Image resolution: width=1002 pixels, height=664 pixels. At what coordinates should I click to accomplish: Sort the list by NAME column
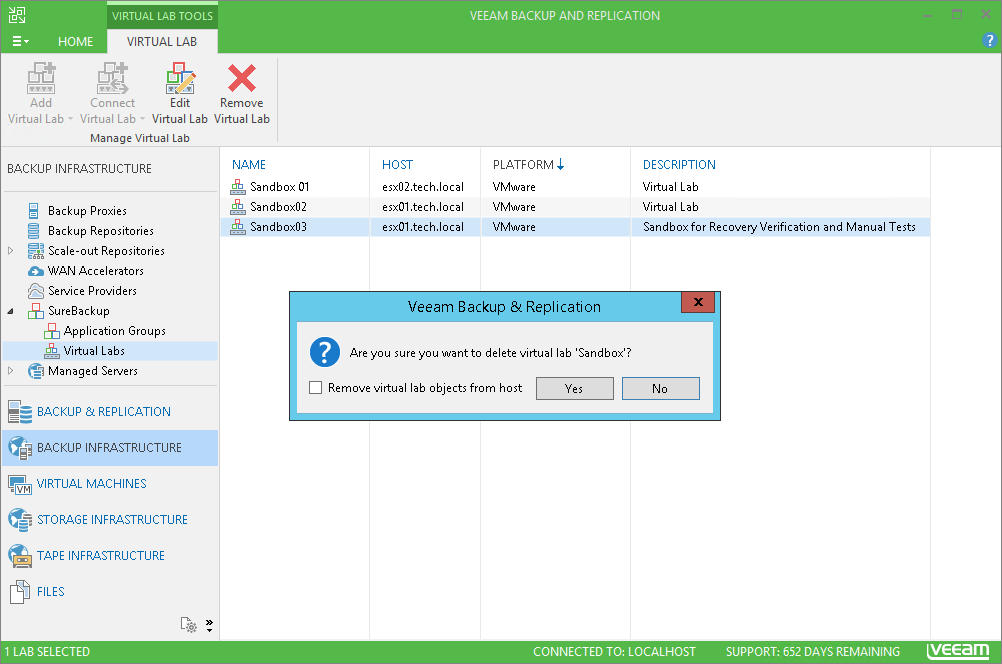coord(249,165)
